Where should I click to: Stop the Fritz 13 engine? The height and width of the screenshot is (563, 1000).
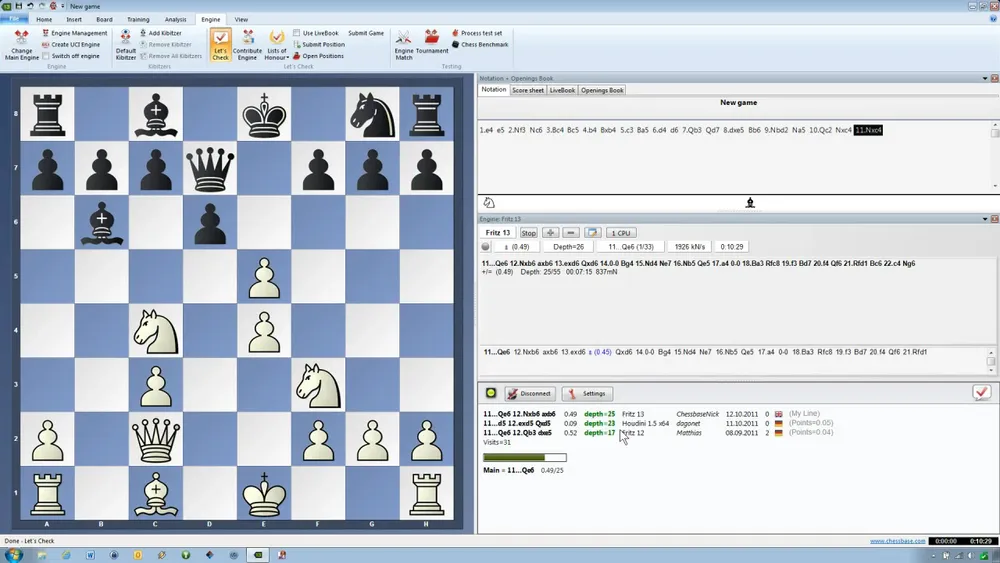click(x=528, y=233)
